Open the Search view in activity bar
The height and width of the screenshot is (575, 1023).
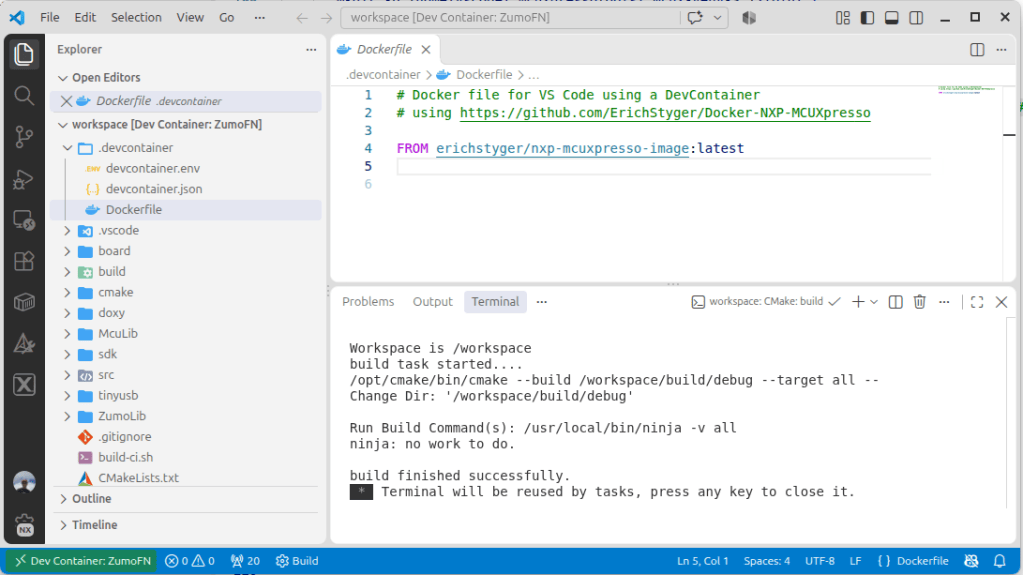pos(24,96)
